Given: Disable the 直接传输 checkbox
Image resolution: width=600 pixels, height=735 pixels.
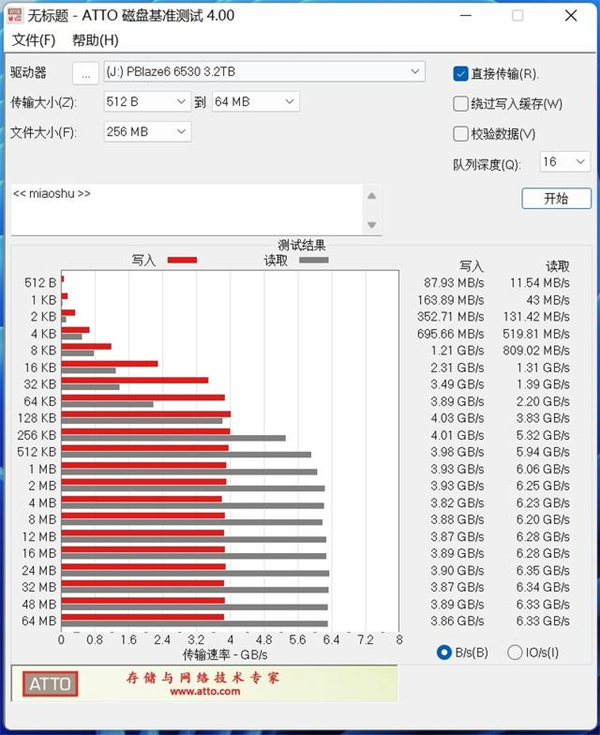Looking at the screenshot, I should tap(461, 74).
